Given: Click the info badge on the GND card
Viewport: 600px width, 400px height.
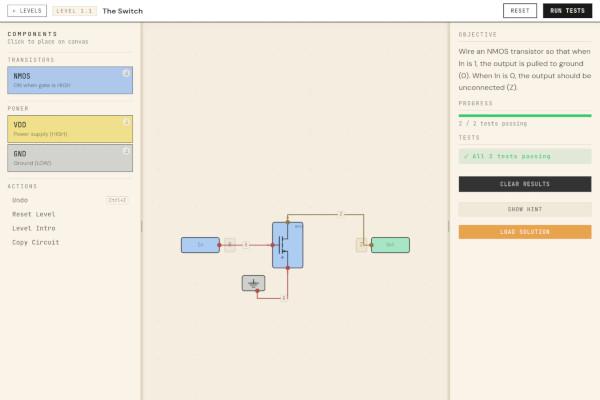Looking at the screenshot, I should pos(126,151).
